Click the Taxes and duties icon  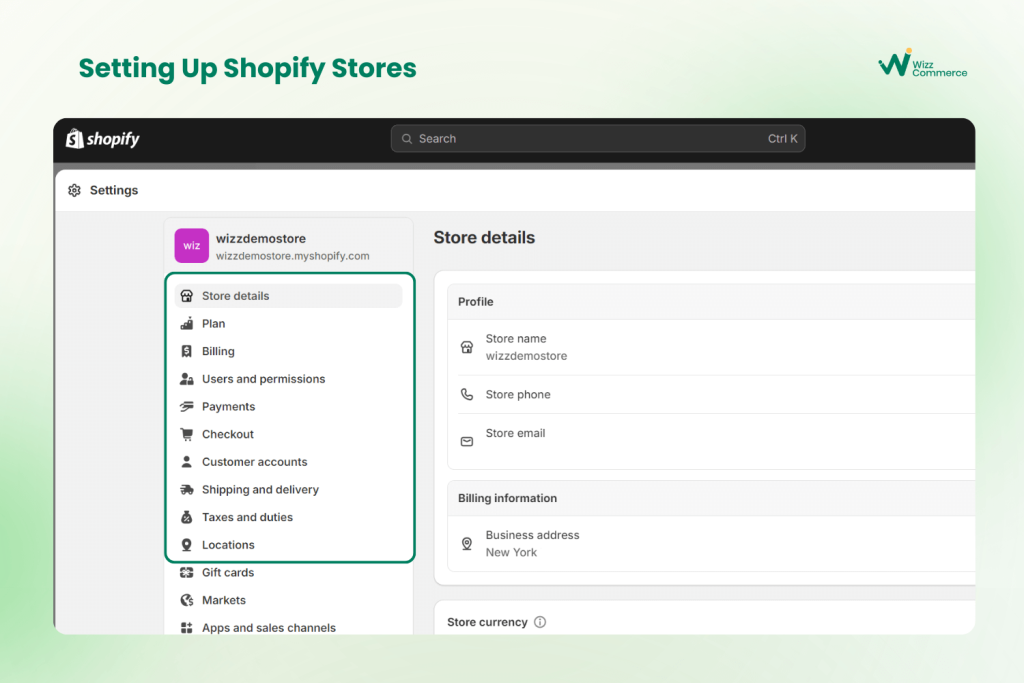point(187,517)
